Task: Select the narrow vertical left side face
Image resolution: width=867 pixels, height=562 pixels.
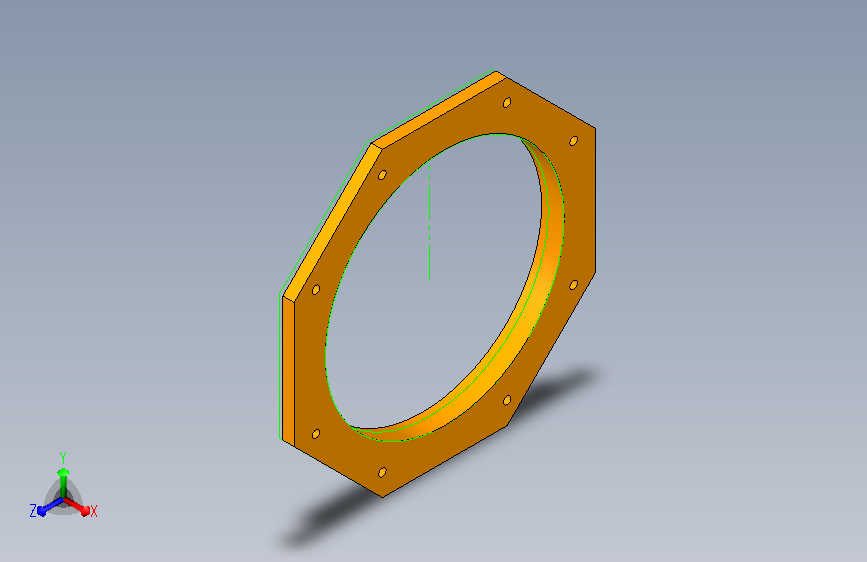Action: pyautogui.click(x=288, y=371)
